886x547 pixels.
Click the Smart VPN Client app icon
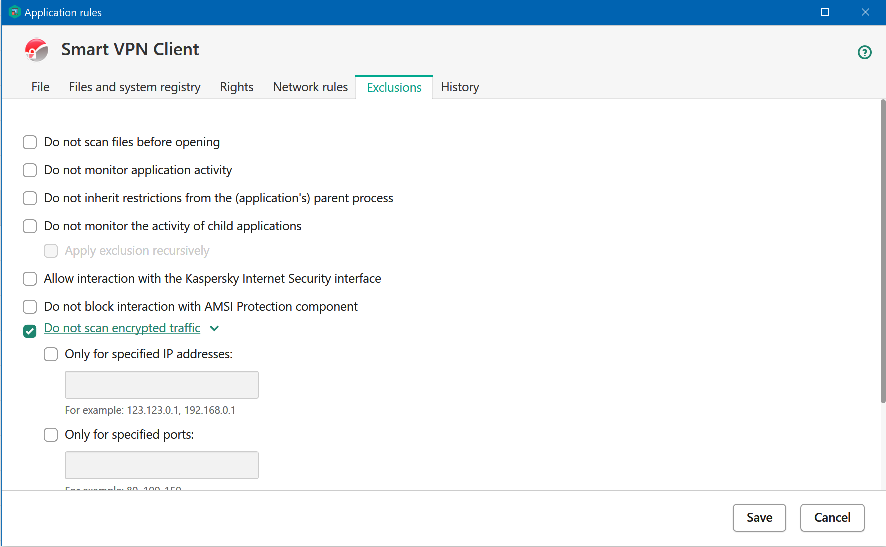point(37,50)
